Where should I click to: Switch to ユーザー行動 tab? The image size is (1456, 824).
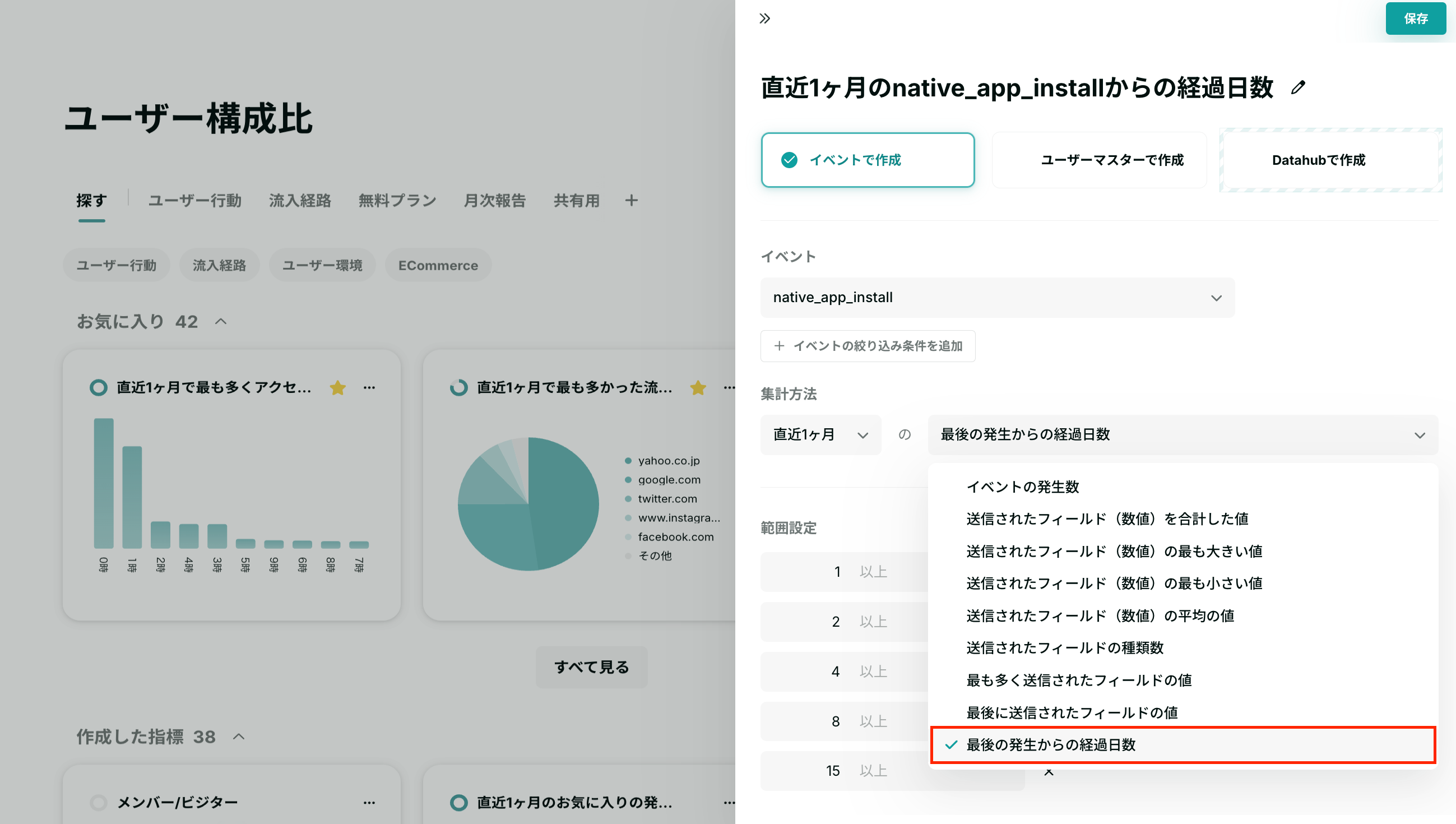[194, 200]
